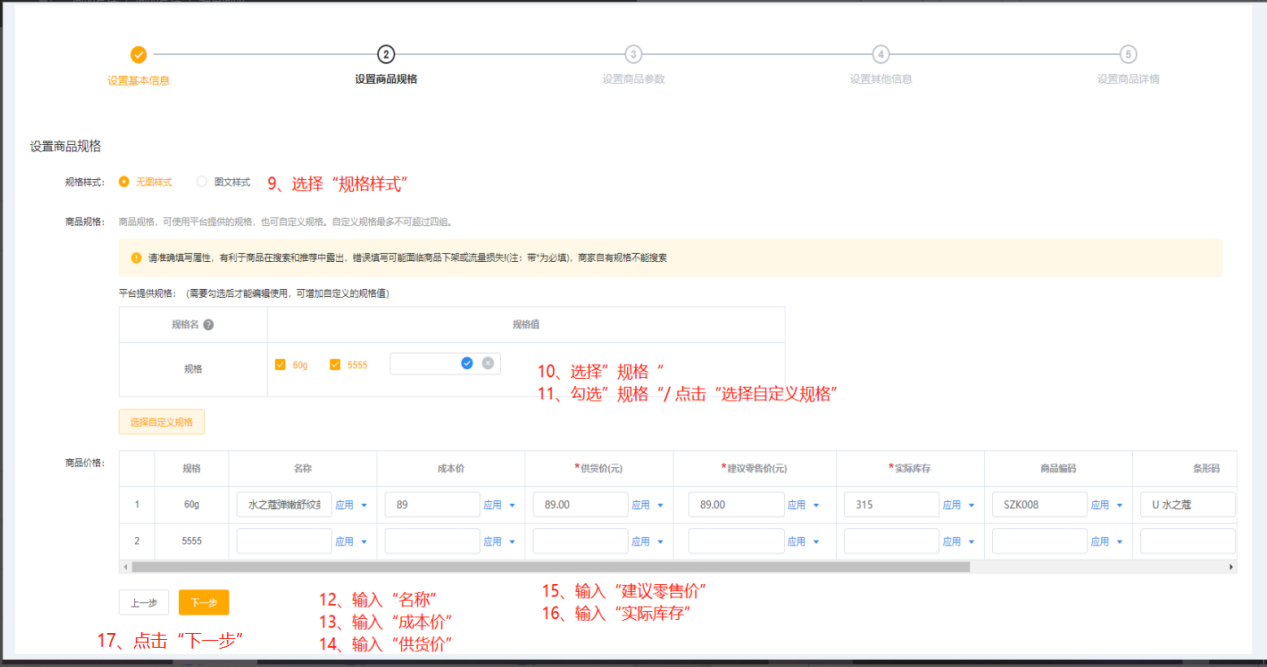Uncheck the 5555 spec checkbox
1267x667 pixels.
coord(335,365)
